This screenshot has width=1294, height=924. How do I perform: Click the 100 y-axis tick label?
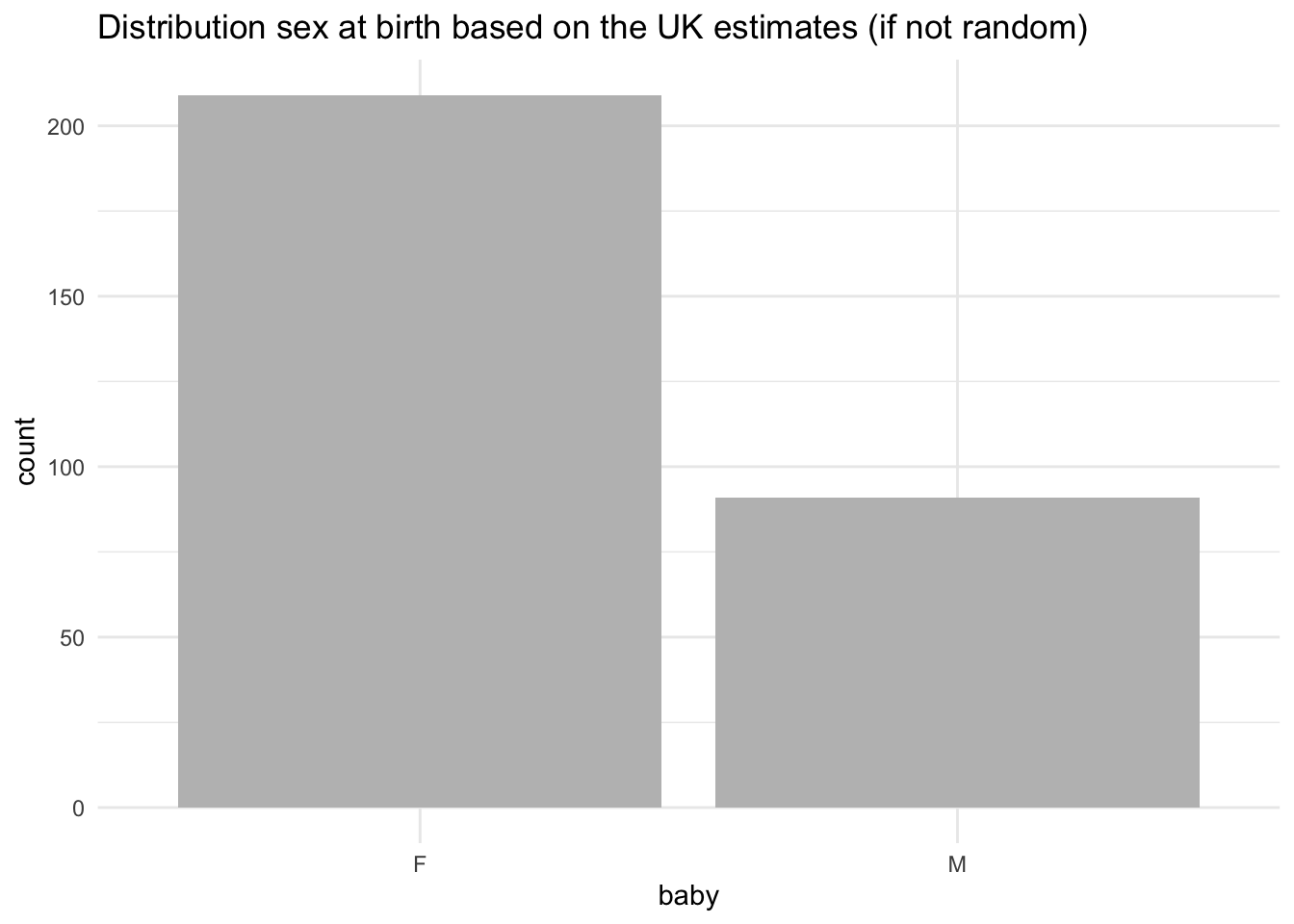tap(65, 468)
